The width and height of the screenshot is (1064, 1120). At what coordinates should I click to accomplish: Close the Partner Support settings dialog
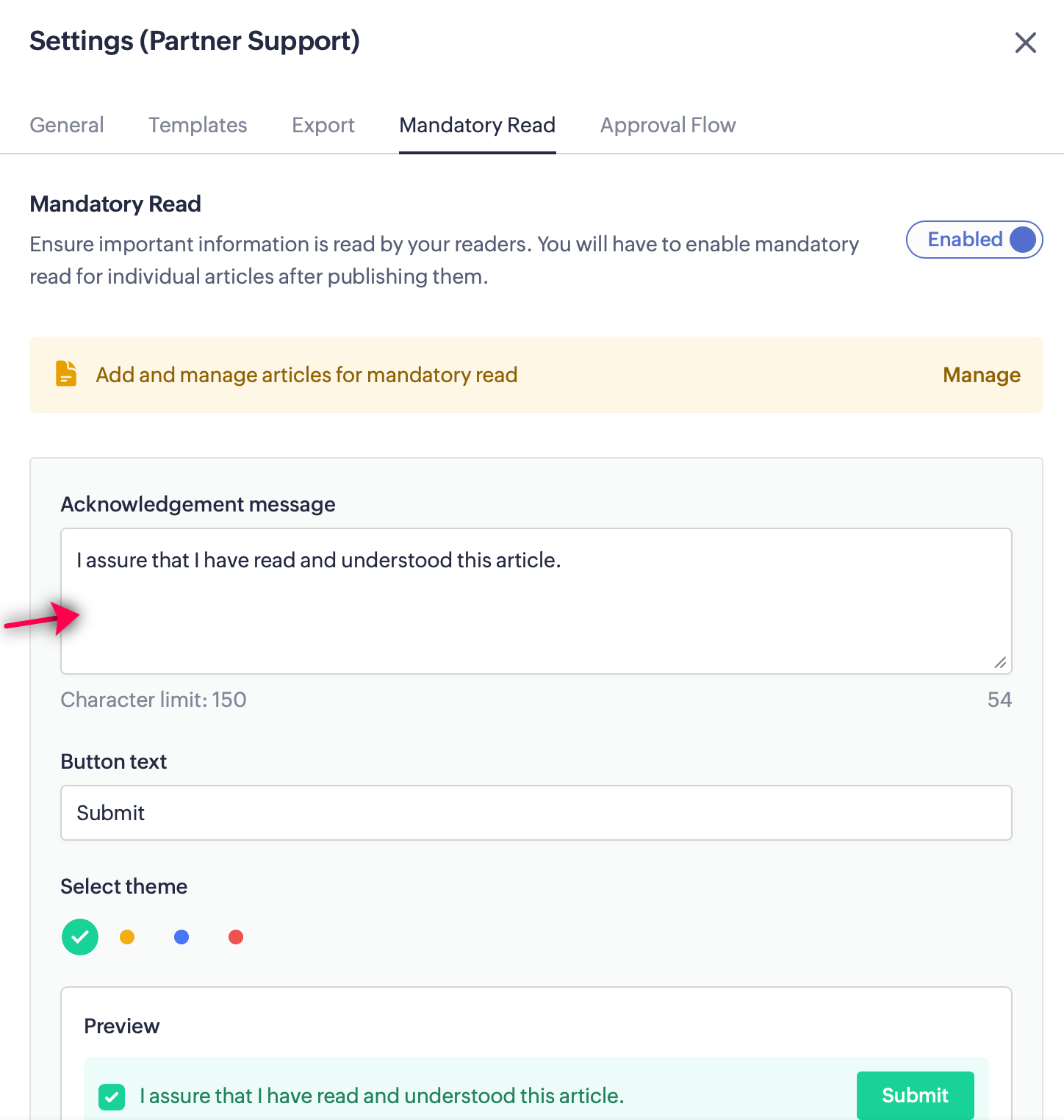pyautogui.click(x=1025, y=43)
